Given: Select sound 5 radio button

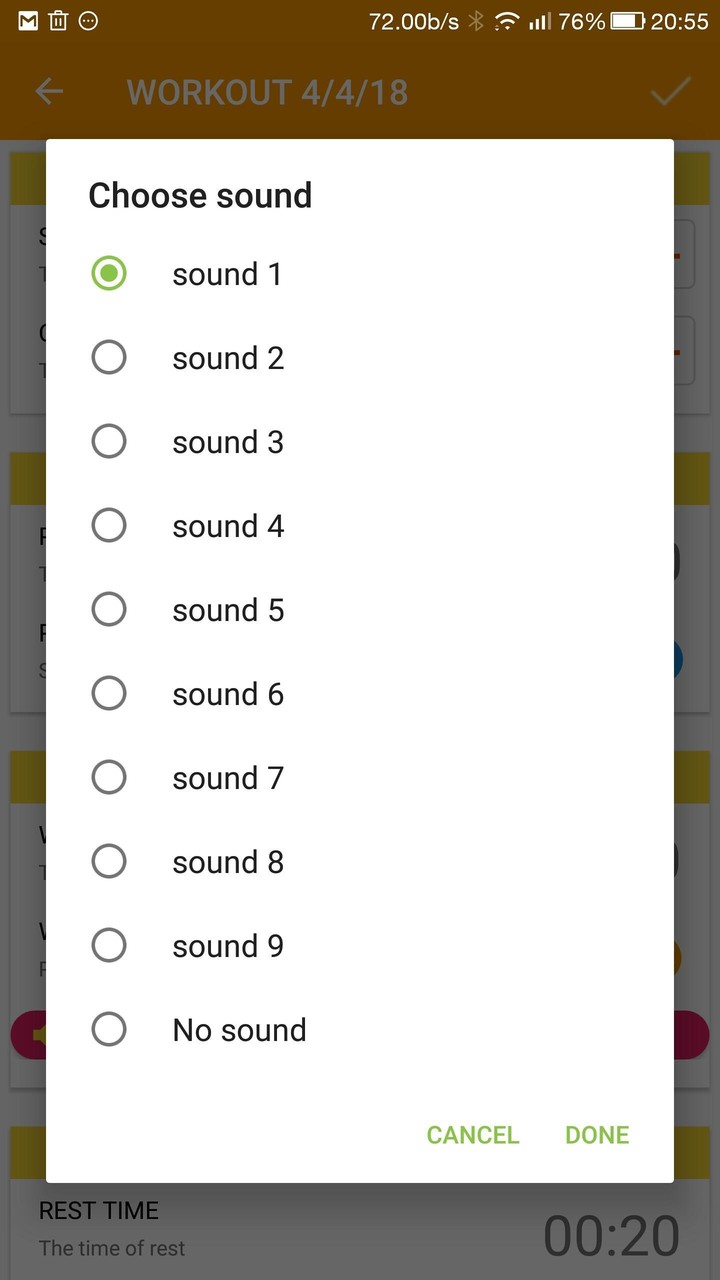Looking at the screenshot, I should click(109, 610).
